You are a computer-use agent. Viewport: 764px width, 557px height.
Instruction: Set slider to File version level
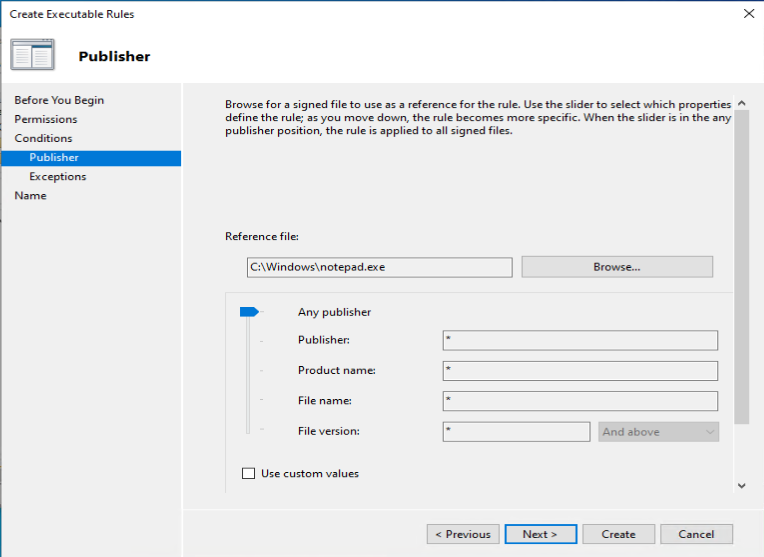(262, 429)
